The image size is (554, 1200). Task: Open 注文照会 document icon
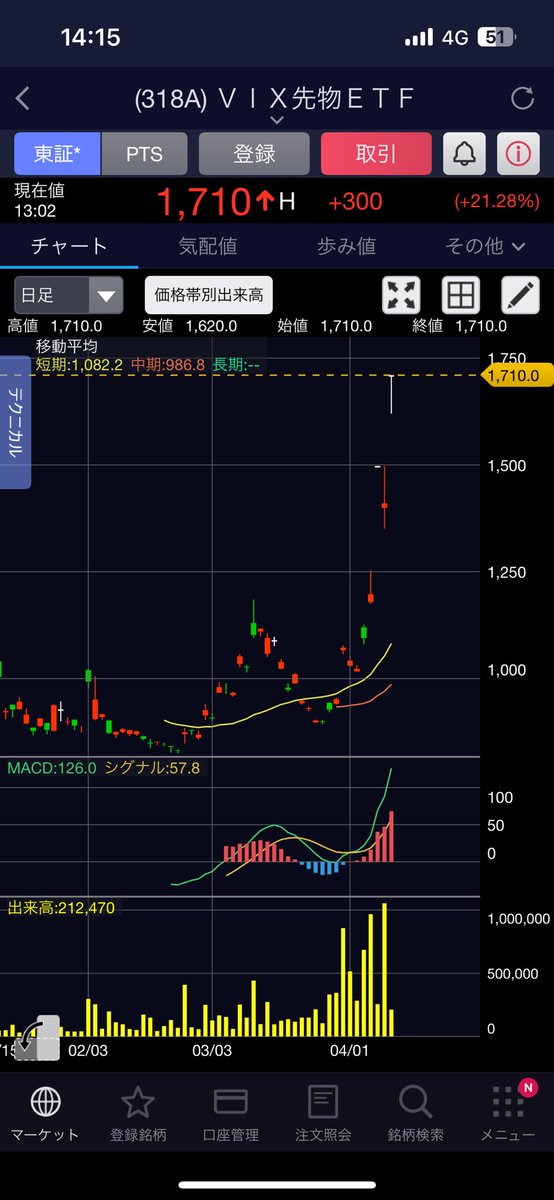(x=323, y=1102)
